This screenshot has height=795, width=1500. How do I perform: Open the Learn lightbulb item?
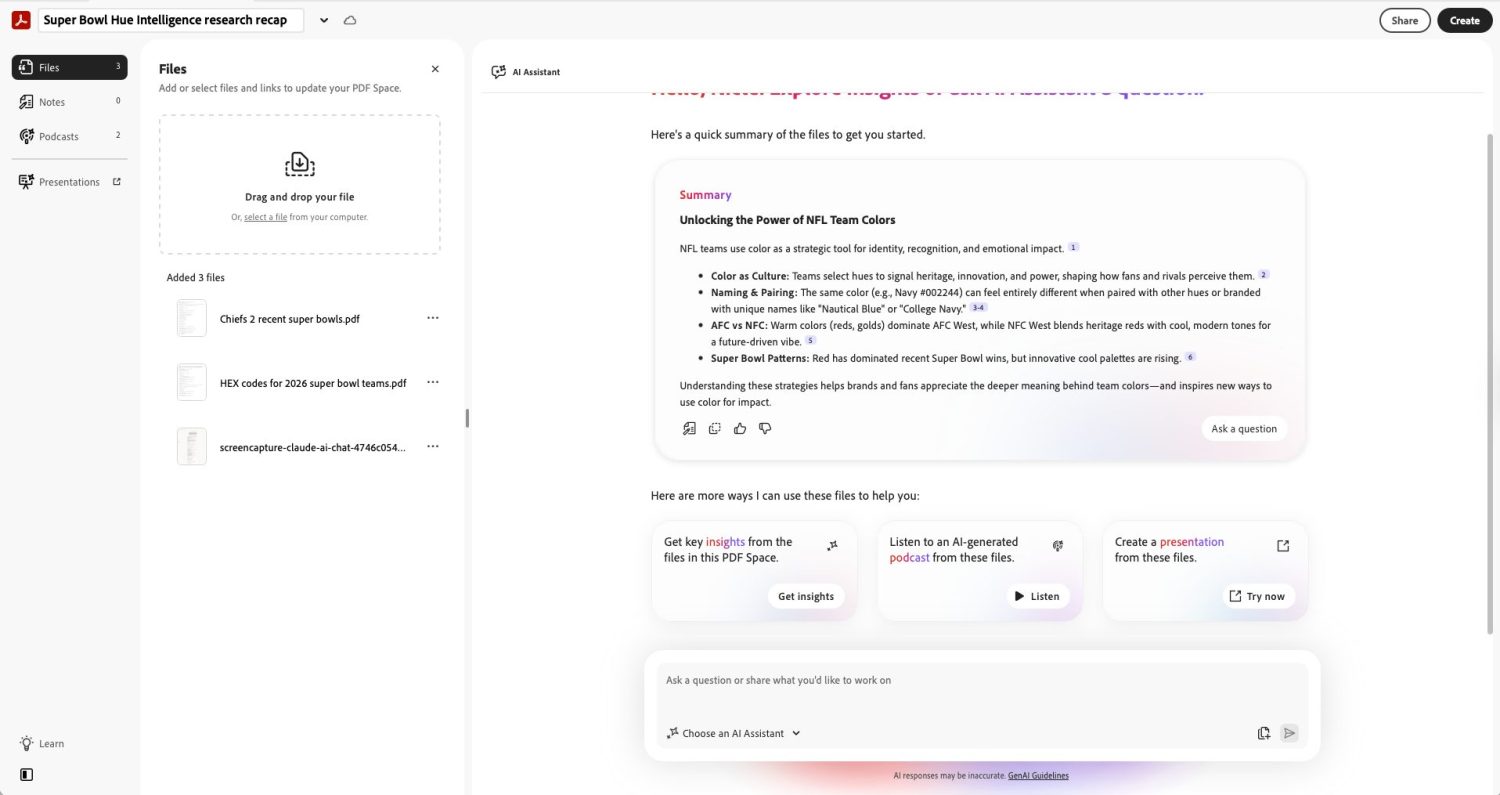(x=42, y=743)
